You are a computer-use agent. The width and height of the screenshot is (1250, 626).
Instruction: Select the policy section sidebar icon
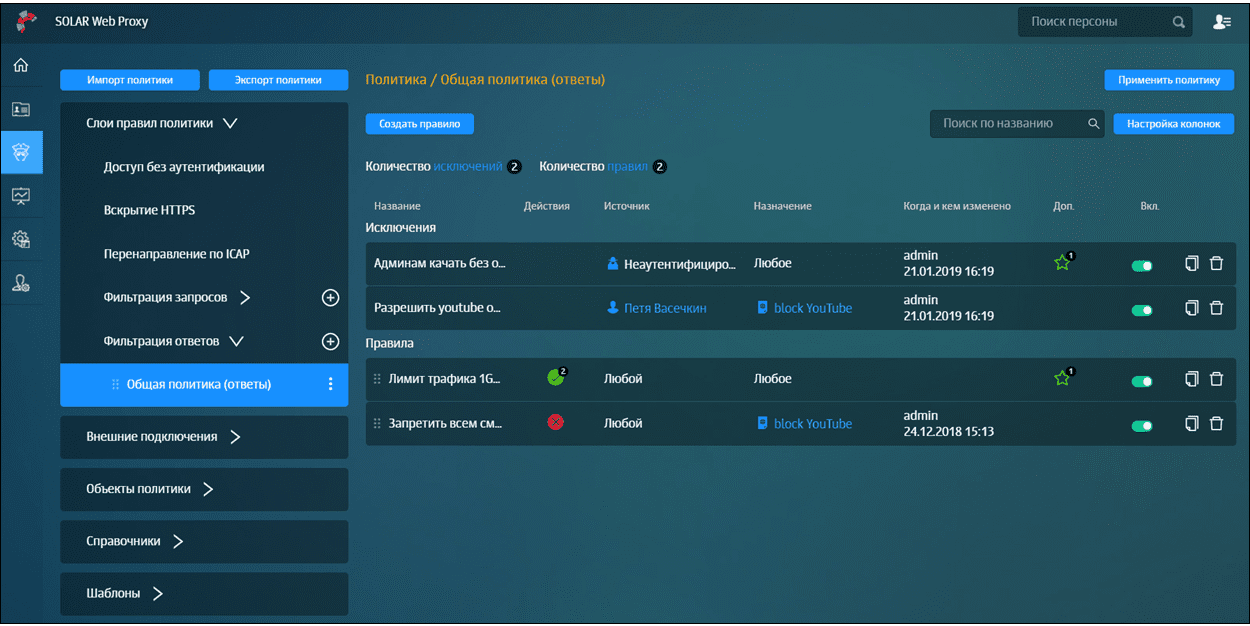coord(21,153)
